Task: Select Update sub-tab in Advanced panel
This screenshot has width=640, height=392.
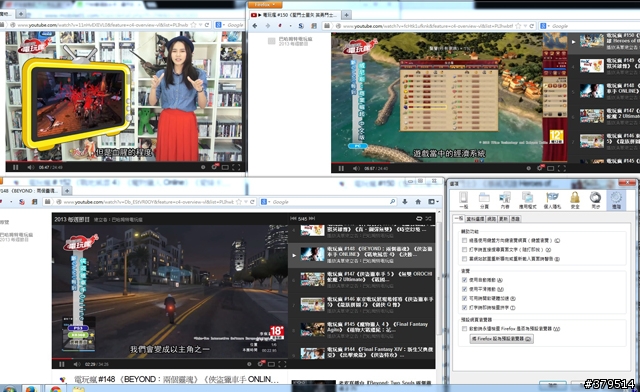Action: coord(504,219)
